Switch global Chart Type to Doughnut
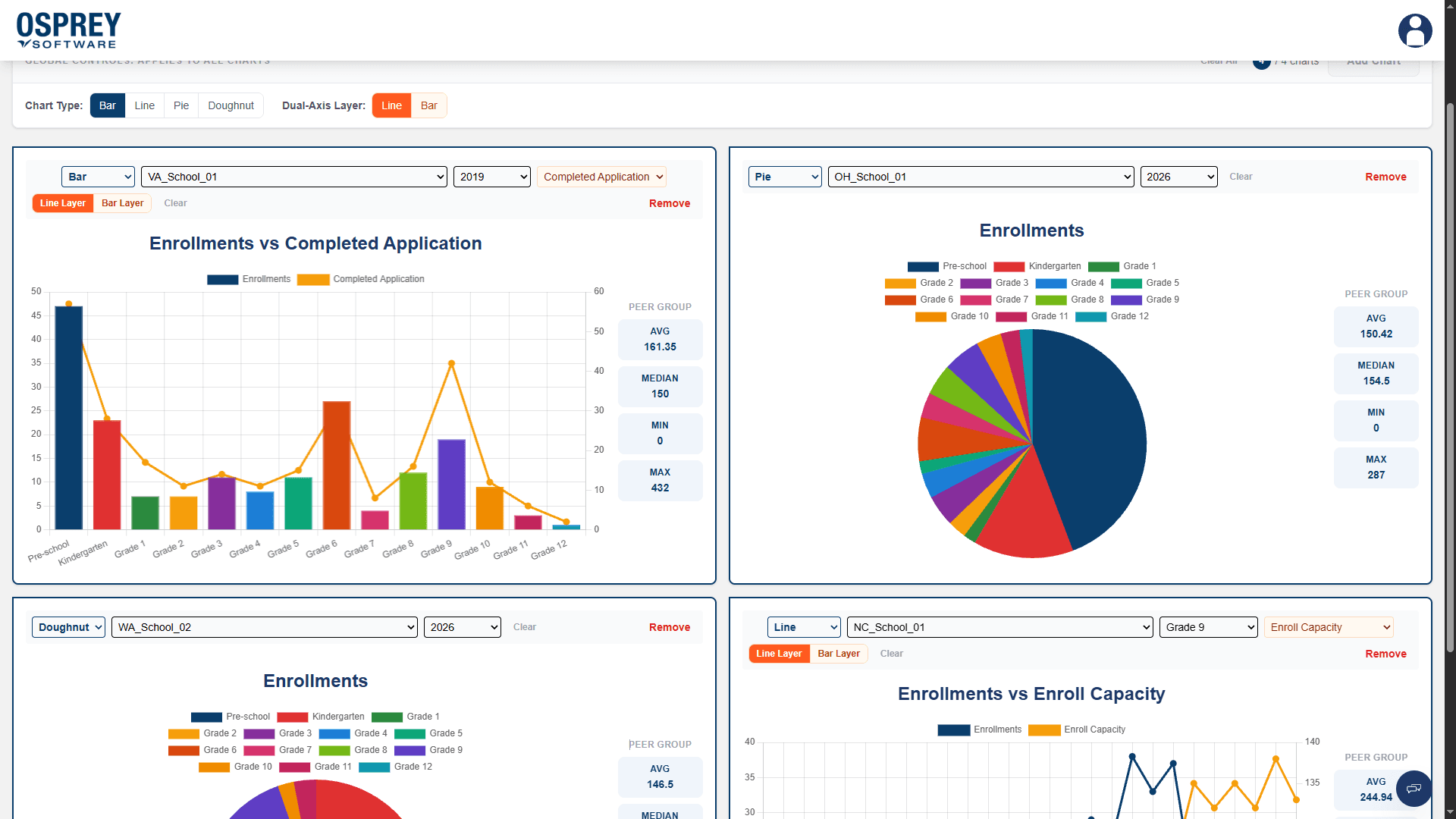Viewport: 1456px width, 819px height. coord(231,105)
